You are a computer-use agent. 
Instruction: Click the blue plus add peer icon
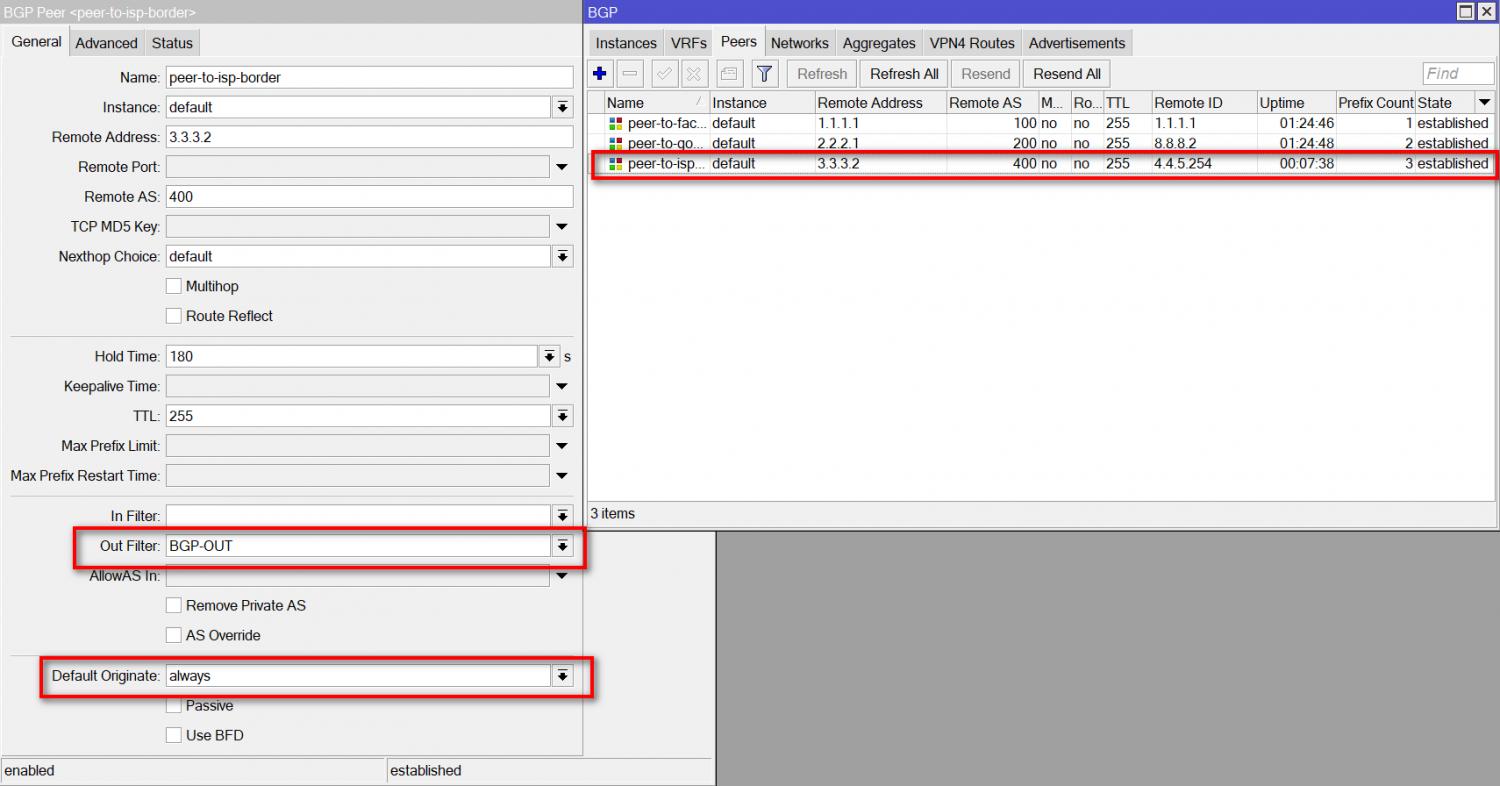600,74
